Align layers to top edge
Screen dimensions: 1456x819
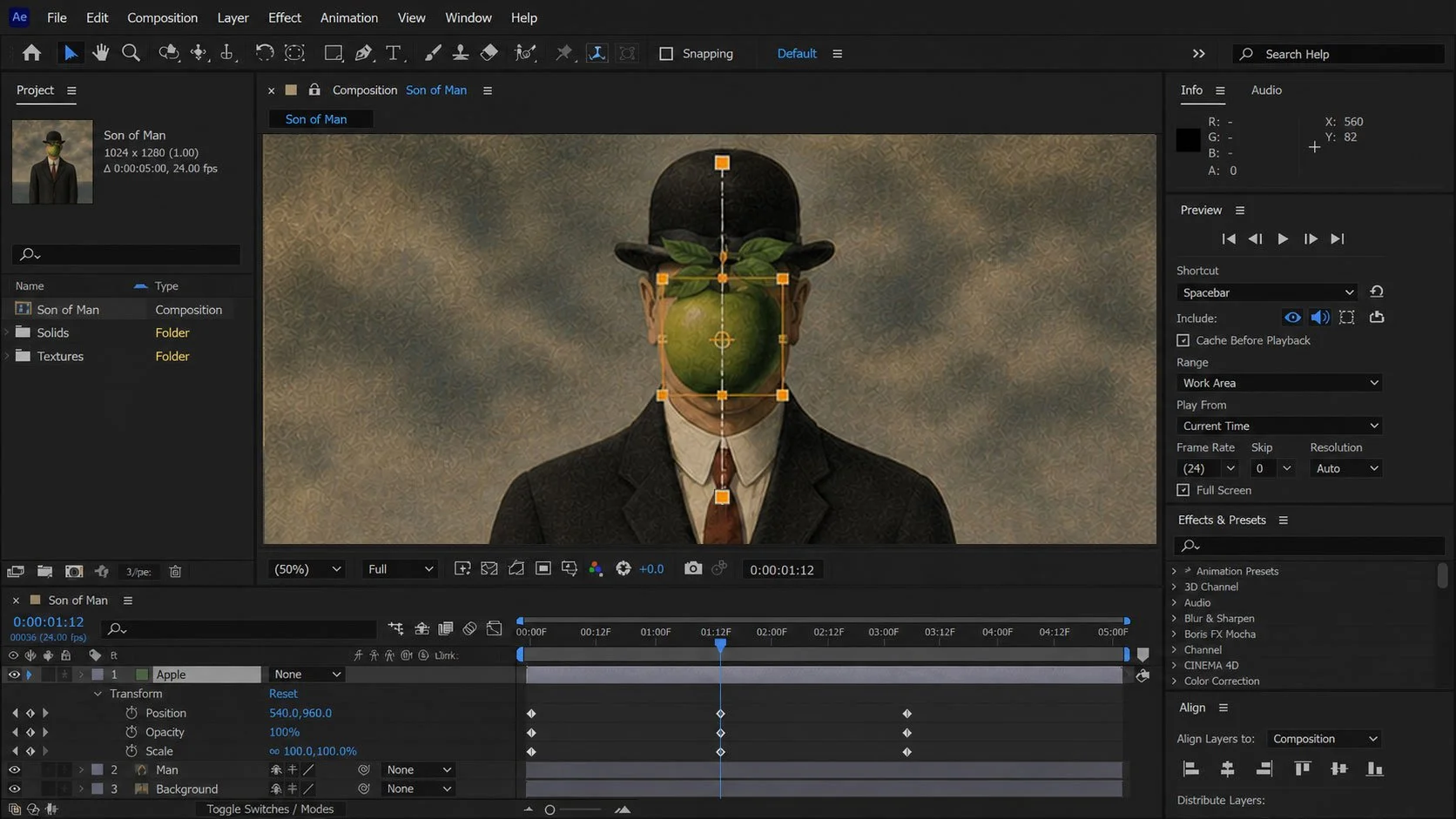[1303, 769]
